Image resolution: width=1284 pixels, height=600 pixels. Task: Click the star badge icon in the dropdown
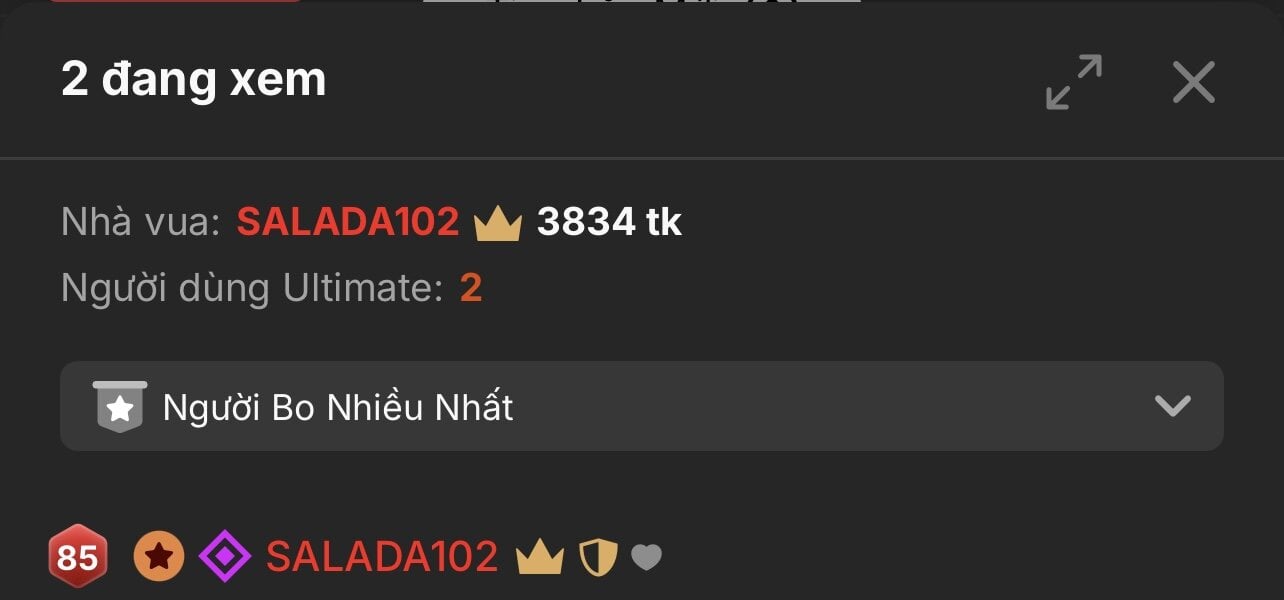pyautogui.click(x=120, y=406)
